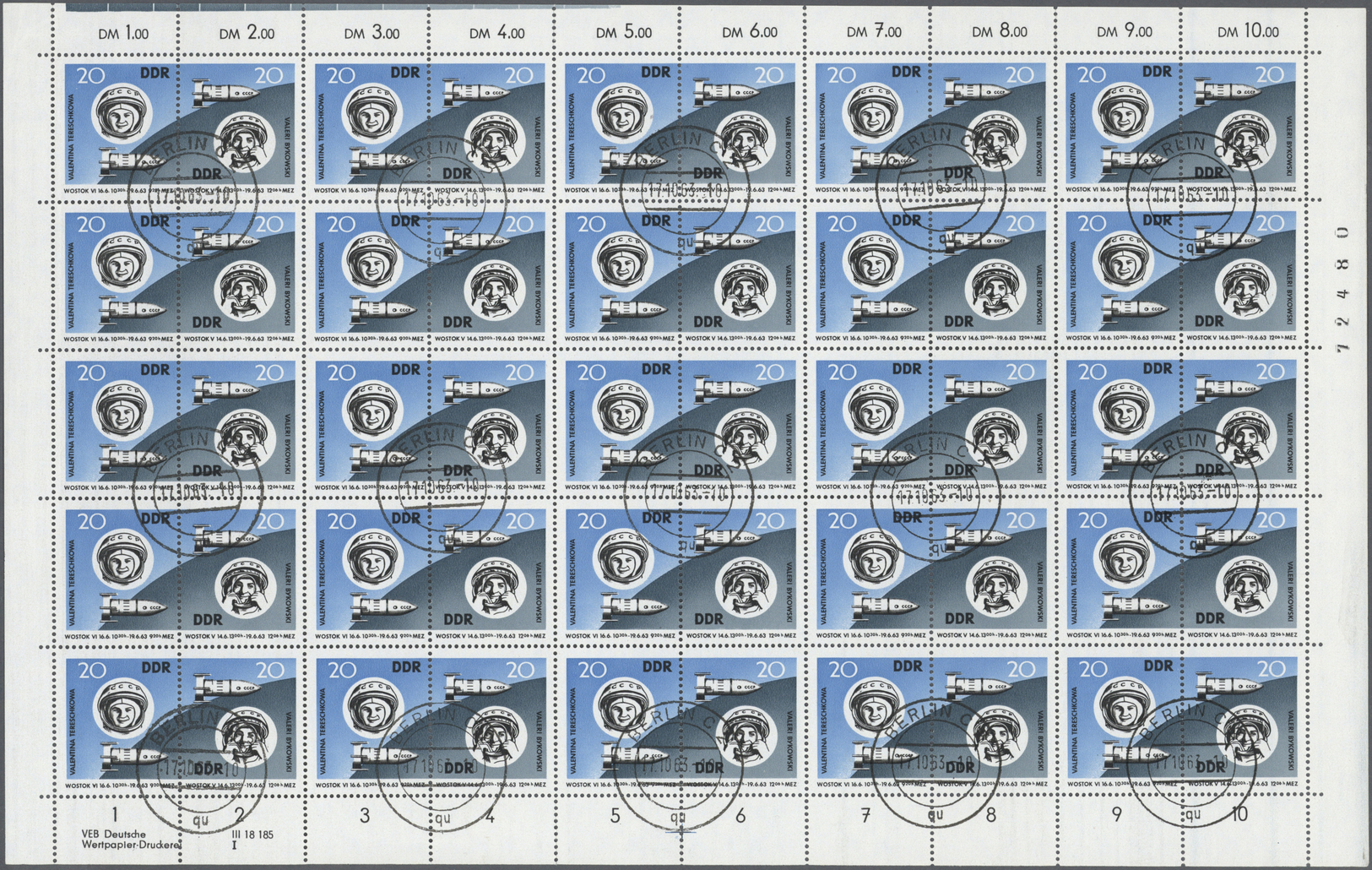Click the "Wertpapier-Druckerei" imprint line

coord(132,844)
